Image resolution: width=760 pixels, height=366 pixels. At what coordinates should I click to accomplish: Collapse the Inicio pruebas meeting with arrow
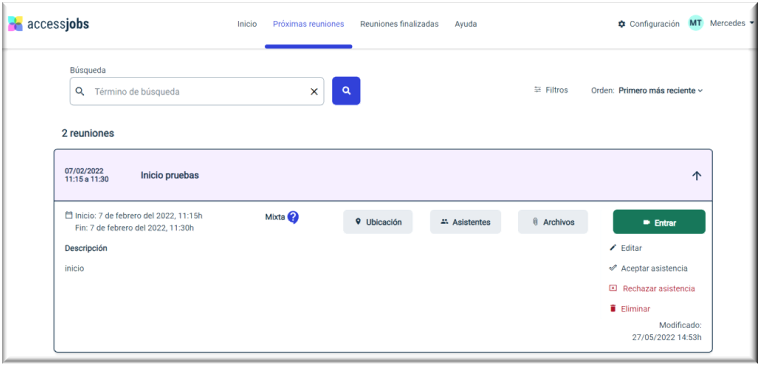coord(697,176)
